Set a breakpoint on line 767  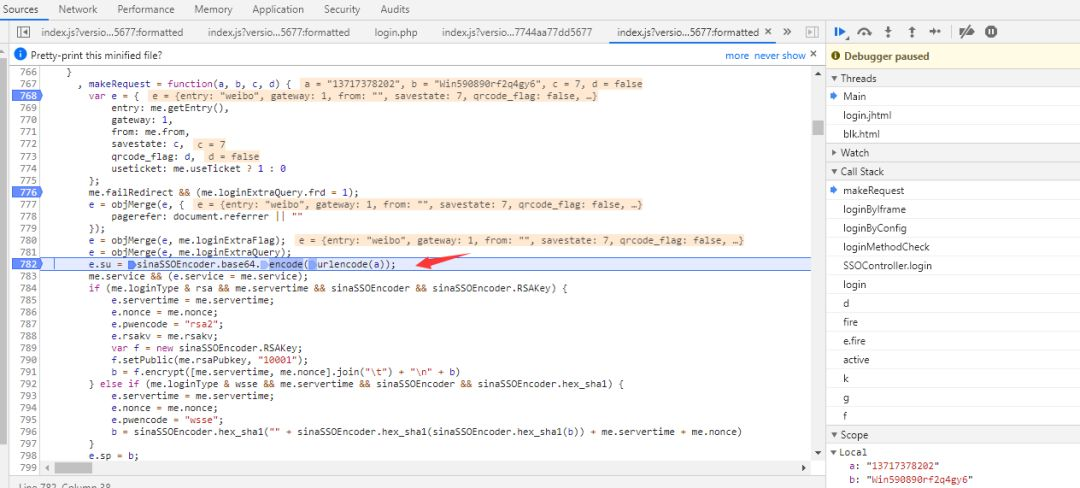[x=28, y=84]
